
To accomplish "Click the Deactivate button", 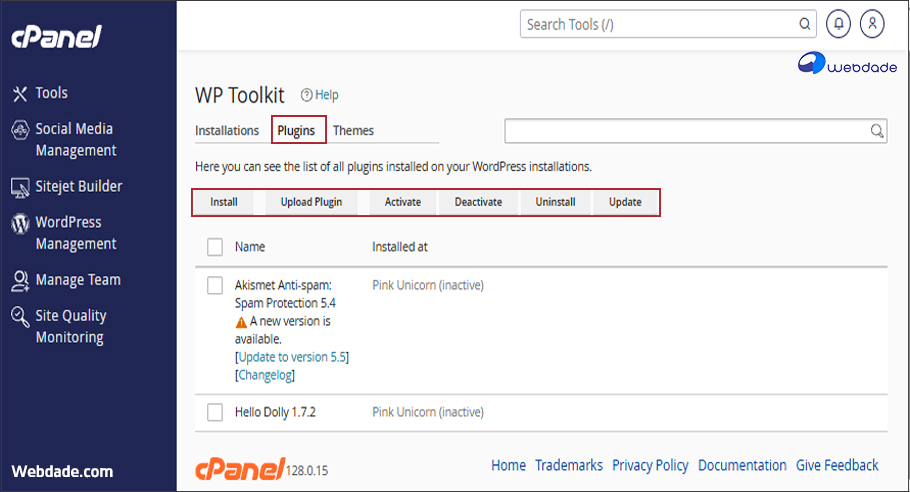I will point(478,202).
